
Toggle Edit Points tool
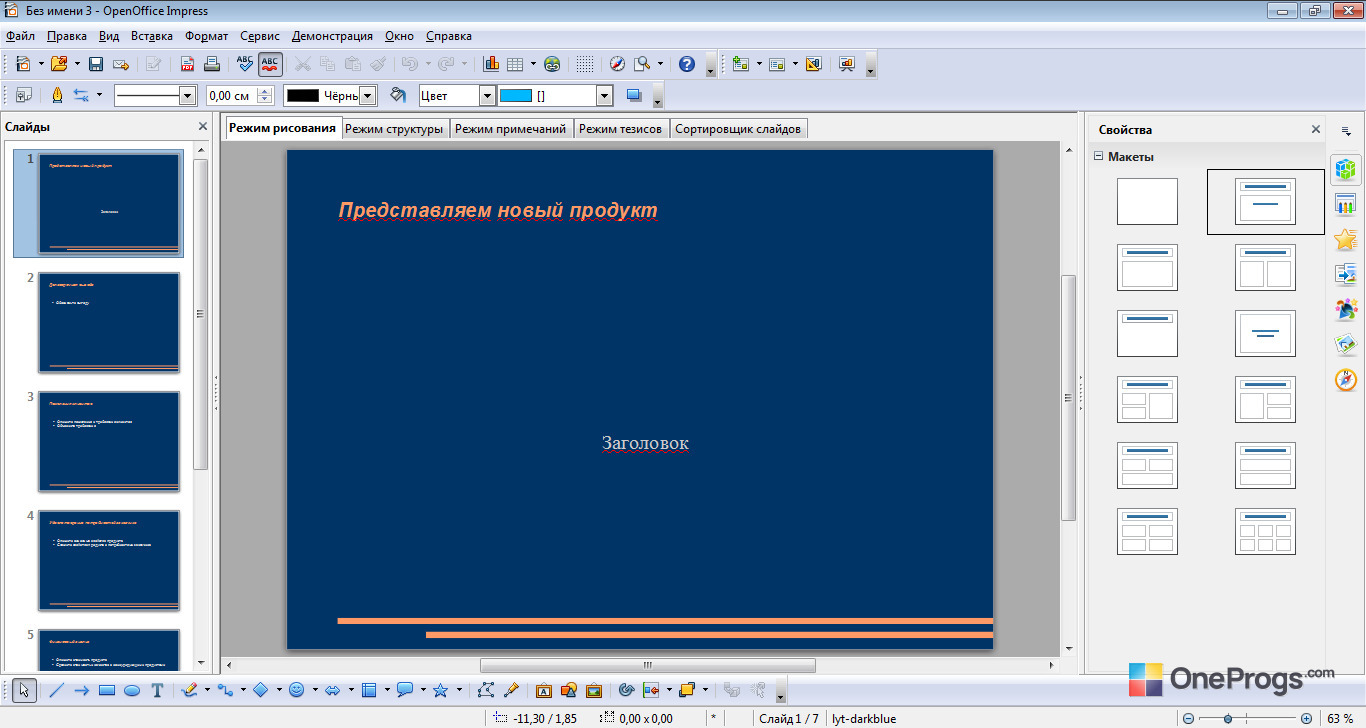pyautogui.click(x=486, y=690)
